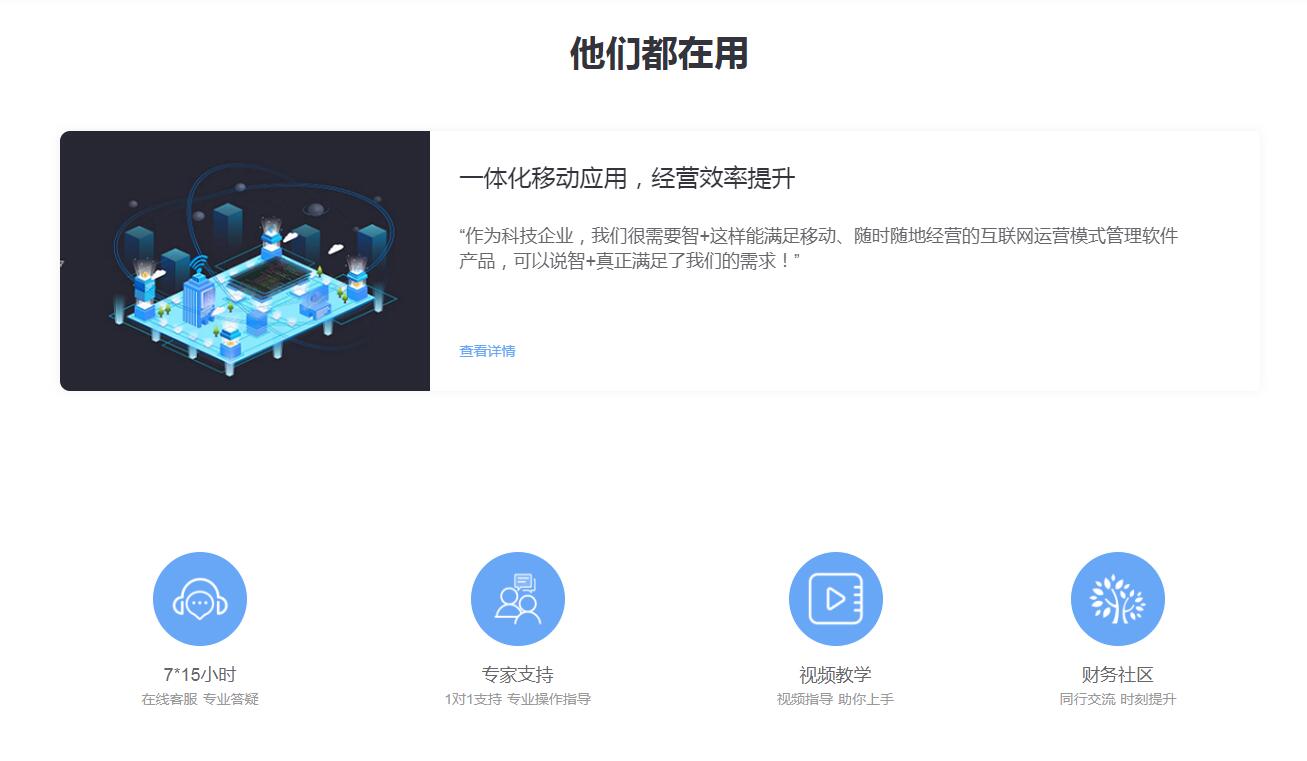Click the text 1对1支持 专业操作指导
The width and height of the screenshot is (1307, 761).
(x=518, y=699)
